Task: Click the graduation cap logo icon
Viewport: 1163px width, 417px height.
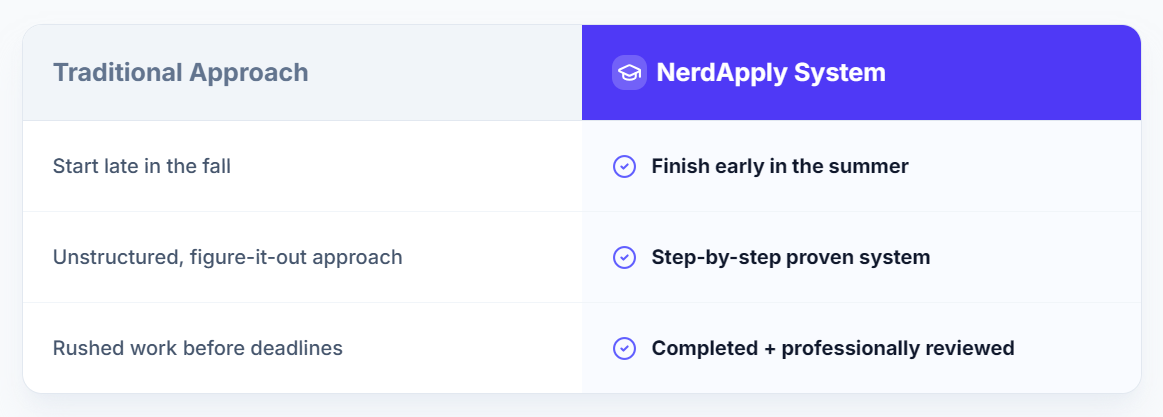Action: click(629, 73)
